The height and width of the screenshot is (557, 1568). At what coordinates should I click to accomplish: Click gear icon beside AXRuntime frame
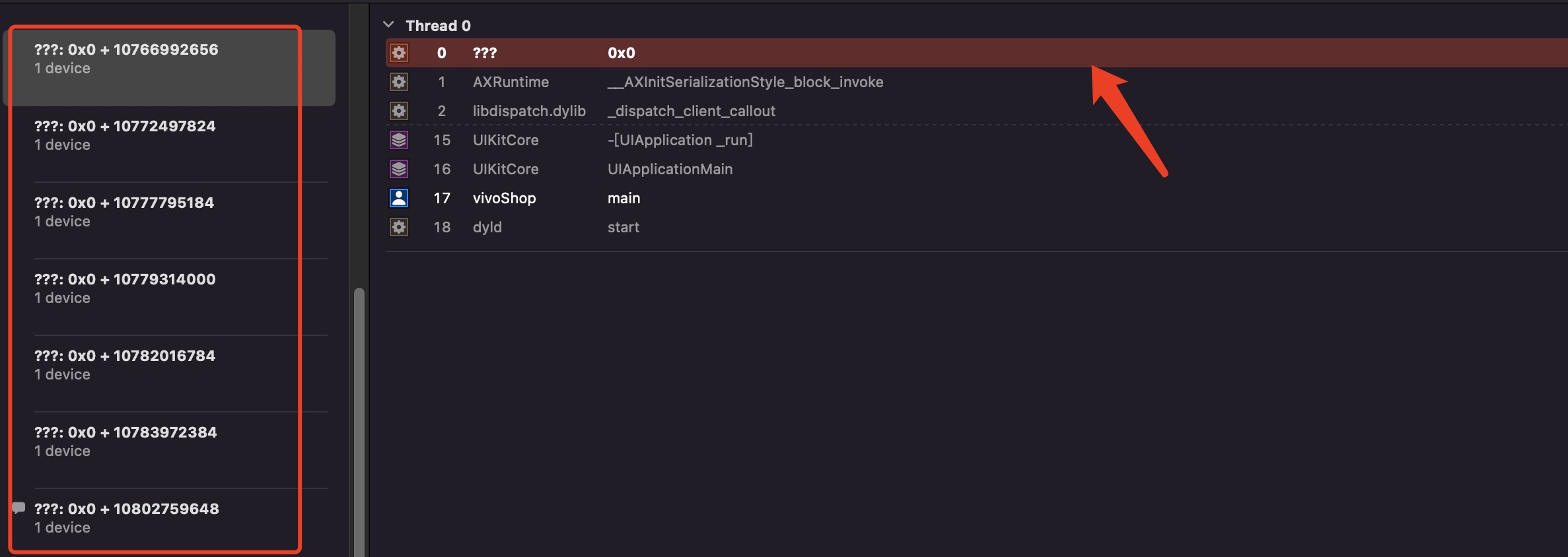(x=399, y=82)
